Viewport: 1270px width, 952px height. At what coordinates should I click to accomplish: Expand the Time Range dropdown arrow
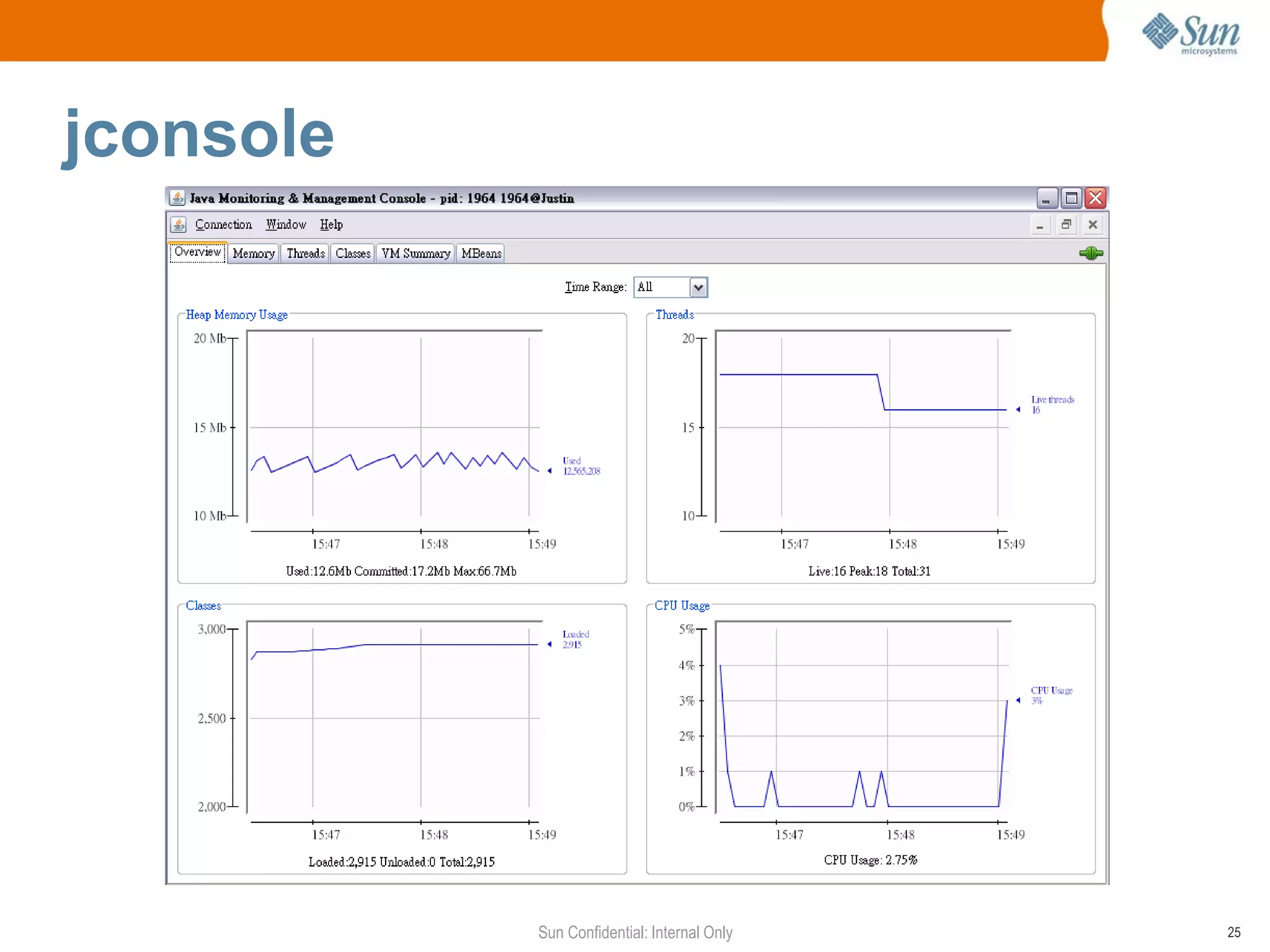click(x=698, y=288)
